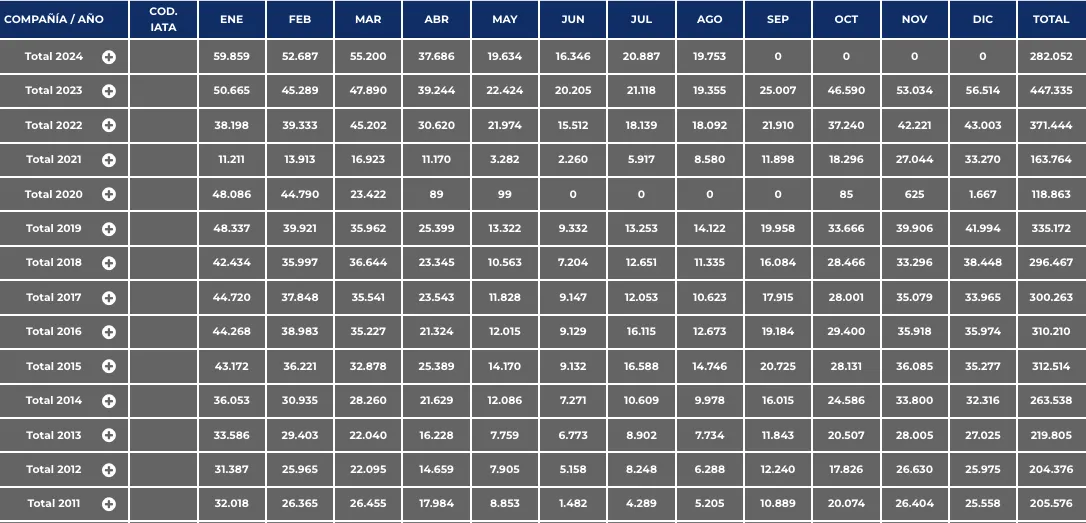Expand the Total 2023 row
1086x523 pixels.
pyautogui.click(x=109, y=91)
